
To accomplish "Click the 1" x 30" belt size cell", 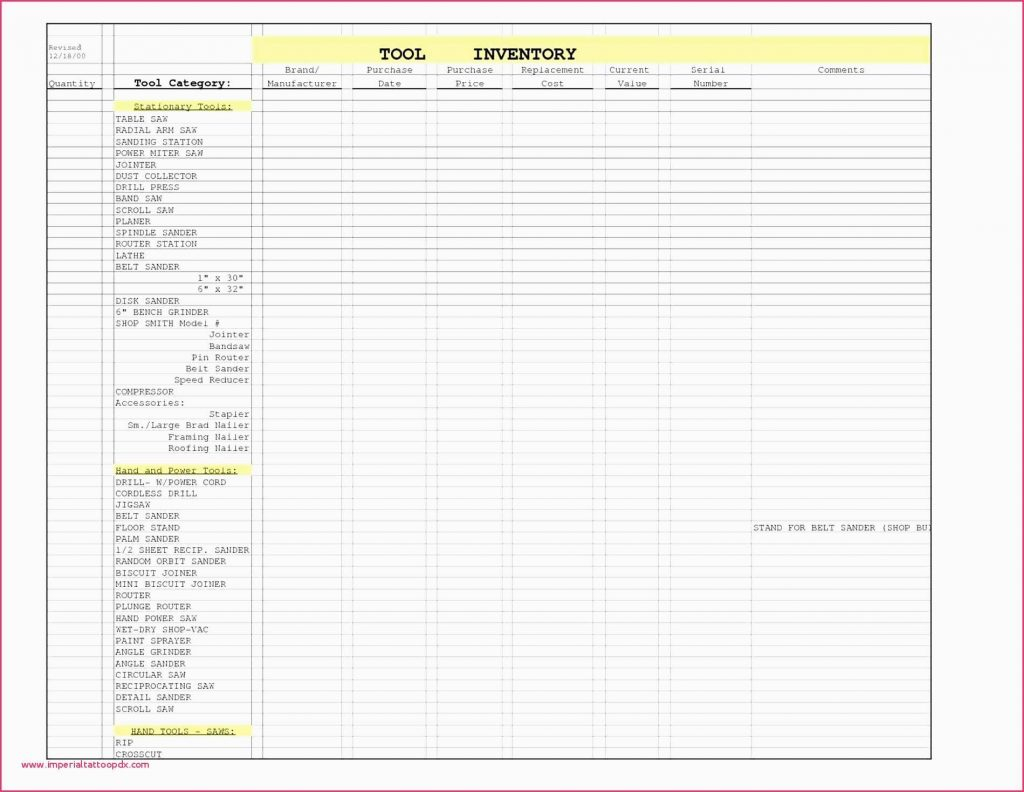I will pyautogui.click(x=221, y=278).
